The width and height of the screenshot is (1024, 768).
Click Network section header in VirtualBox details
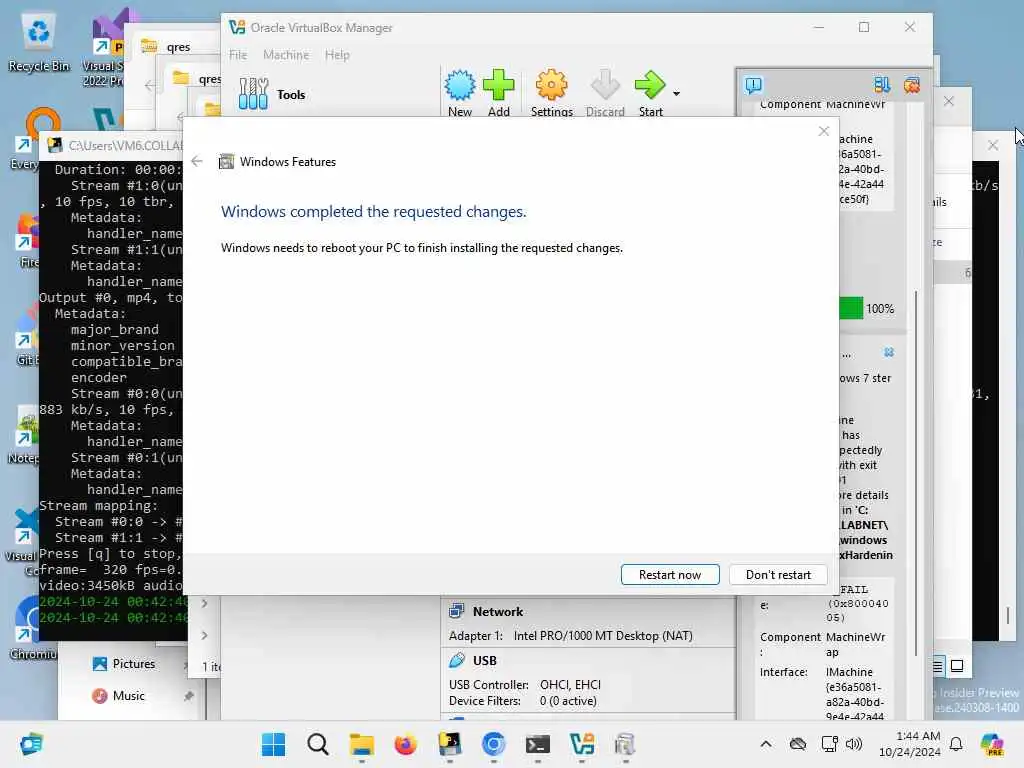(x=498, y=611)
